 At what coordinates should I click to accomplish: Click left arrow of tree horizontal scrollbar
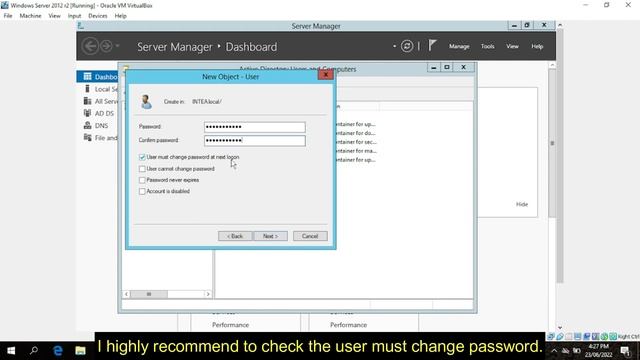127,294
